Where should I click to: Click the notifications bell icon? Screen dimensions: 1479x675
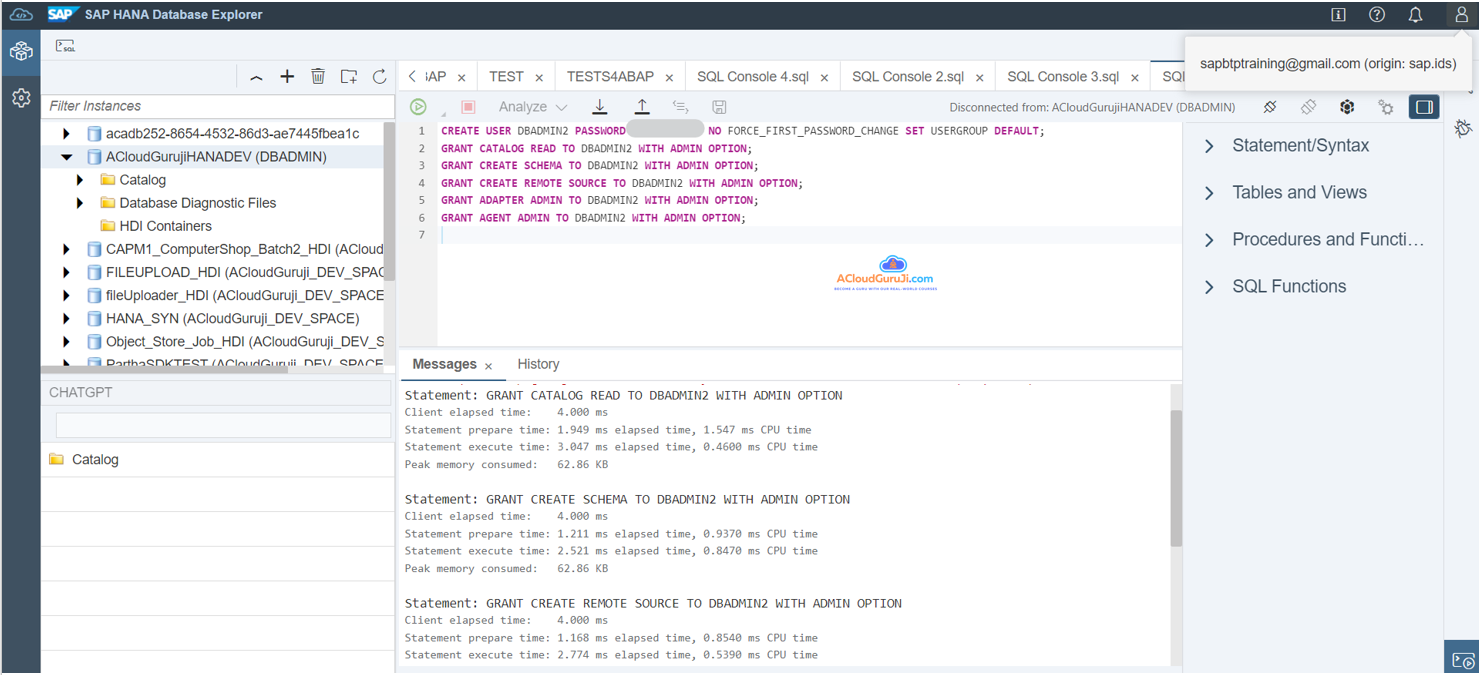(x=1415, y=15)
